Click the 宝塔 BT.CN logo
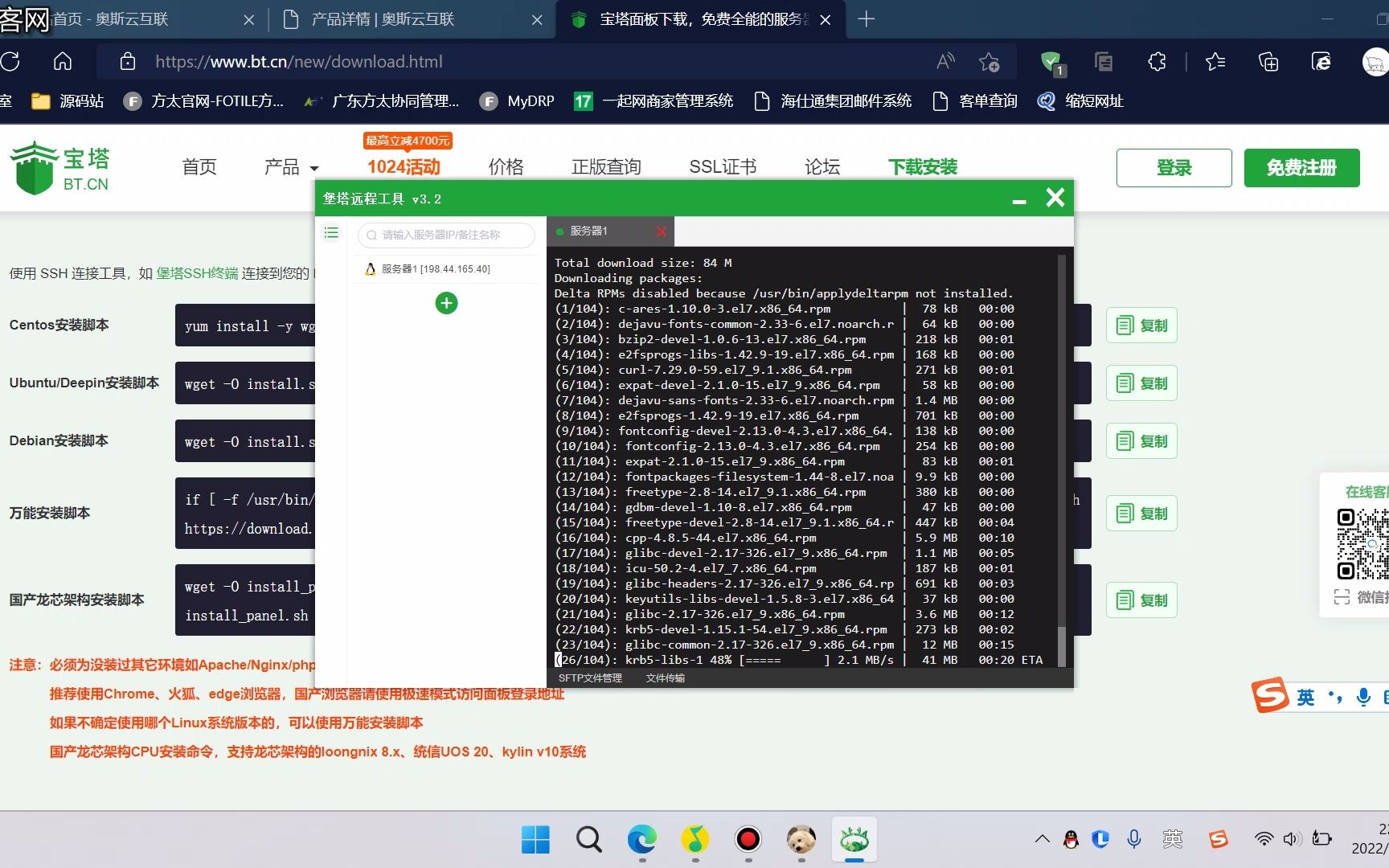The height and width of the screenshot is (868, 1389). pos(59,168)
